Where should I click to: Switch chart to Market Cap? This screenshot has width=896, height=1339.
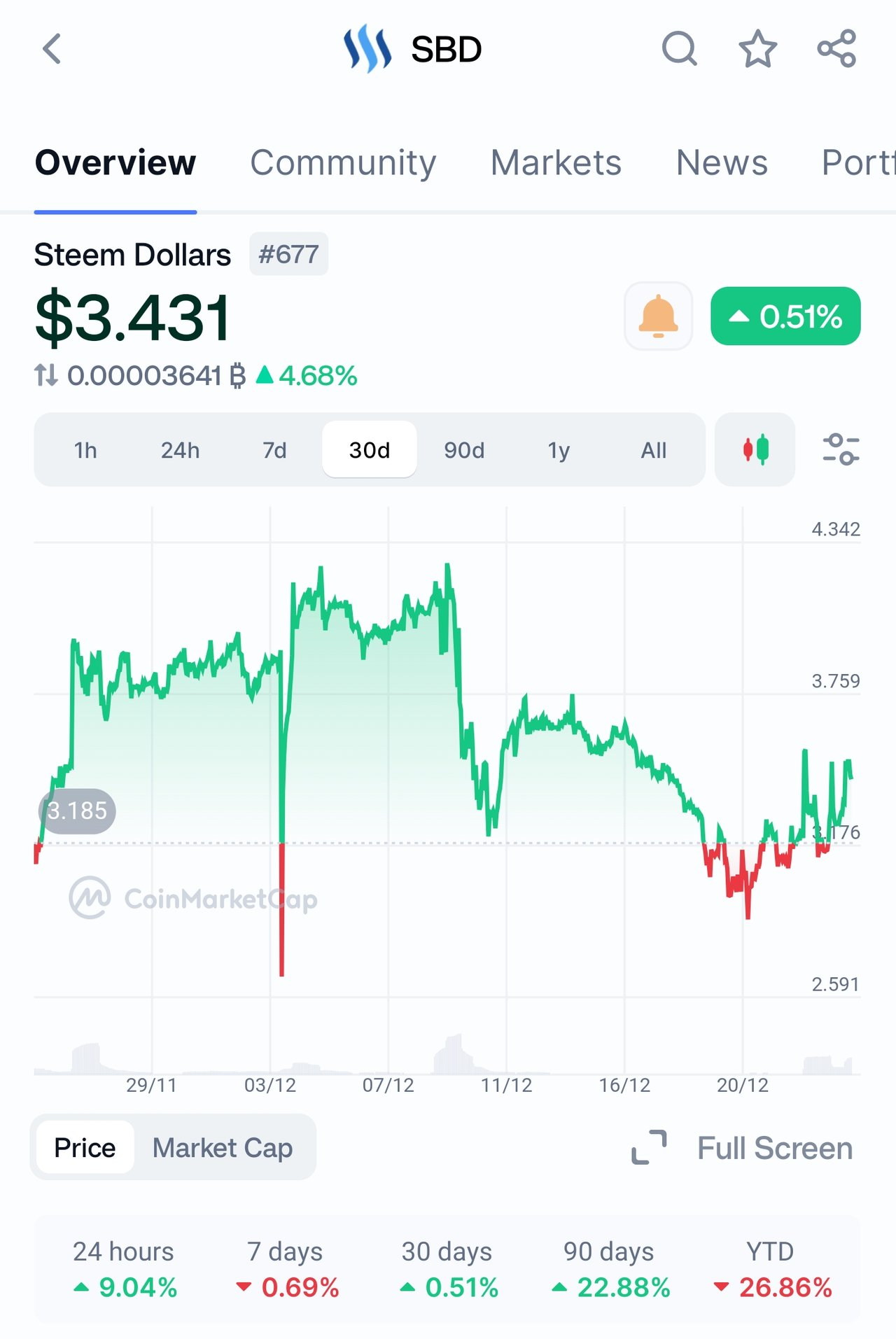[223, 1148]
